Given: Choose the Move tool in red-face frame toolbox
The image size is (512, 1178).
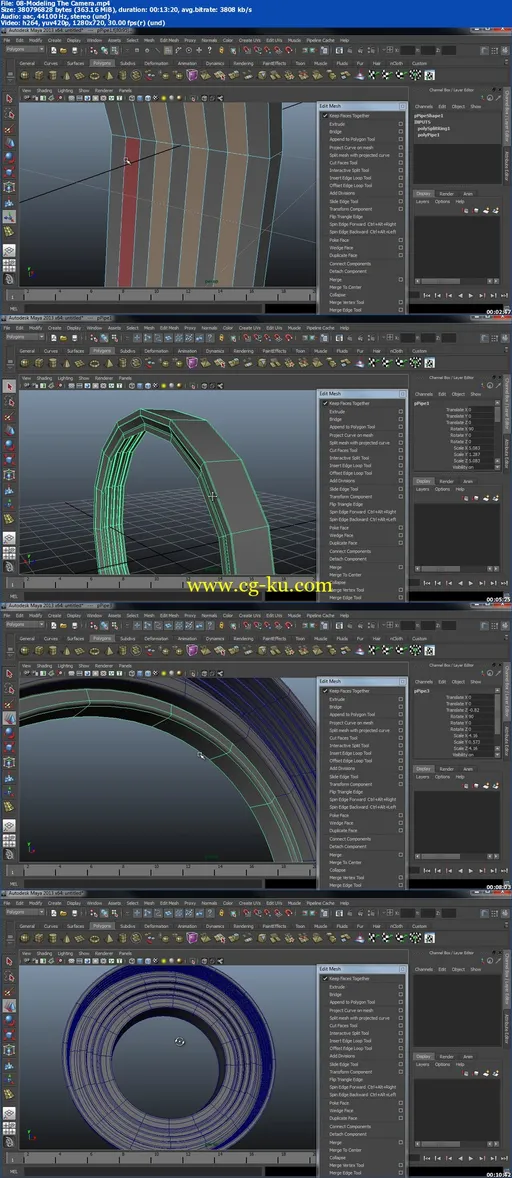Looking at the screenshot, I should click(9, 143).
